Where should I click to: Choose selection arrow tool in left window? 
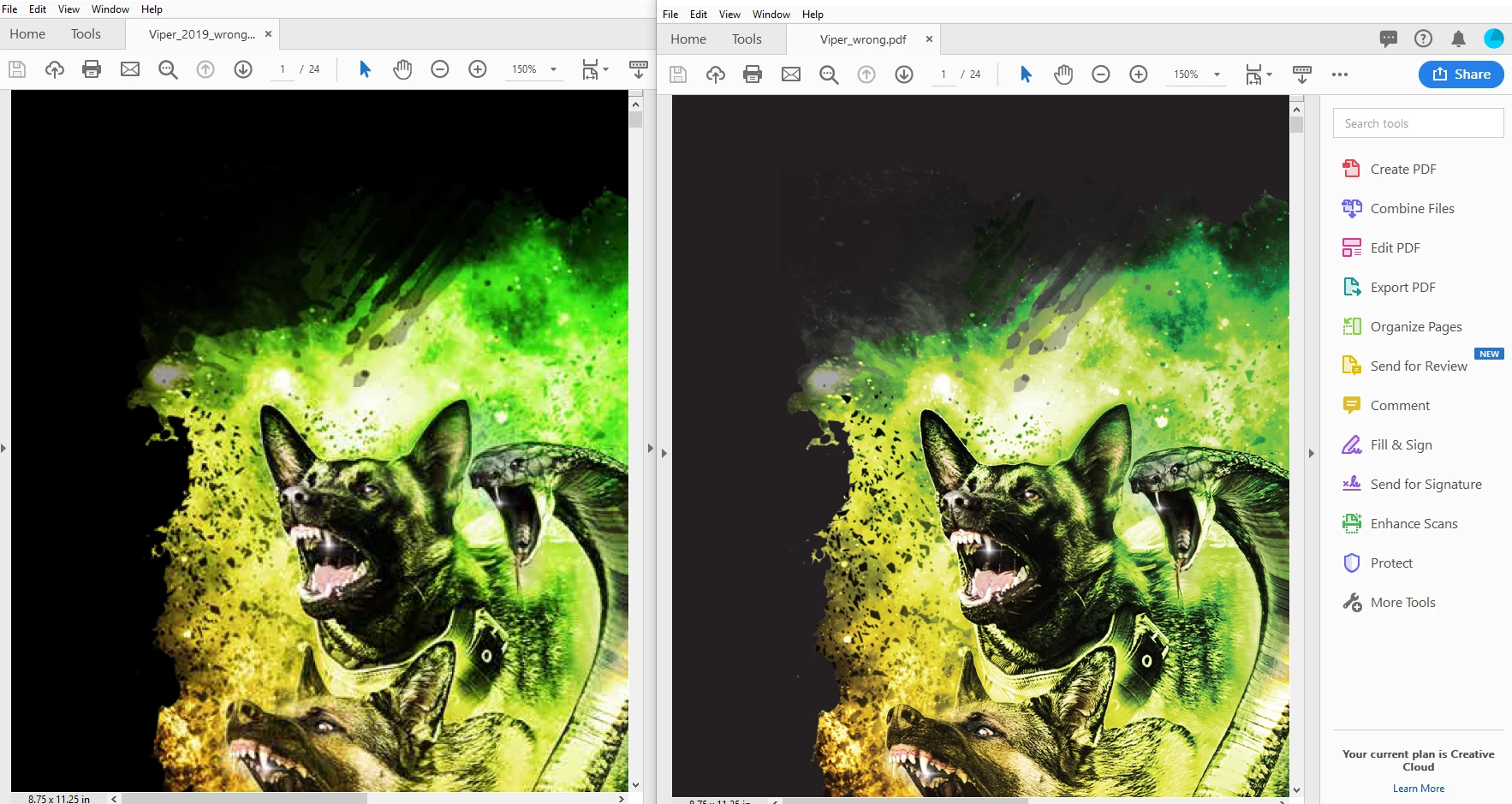pyautogui.click(x=365, y=69)
